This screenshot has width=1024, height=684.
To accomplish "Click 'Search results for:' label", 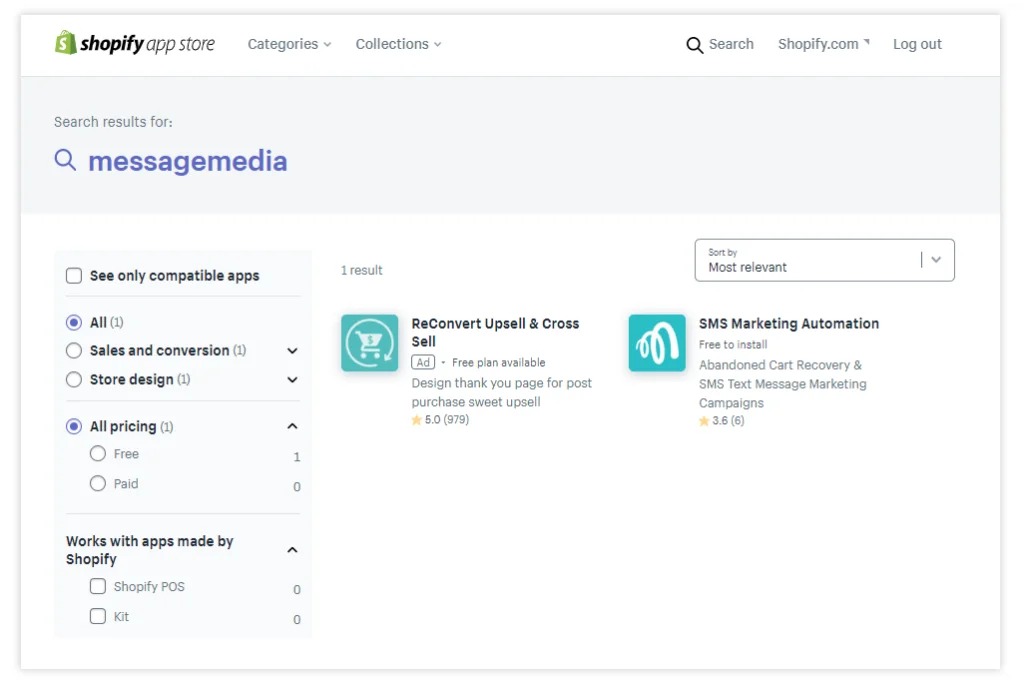I will 113,122.
